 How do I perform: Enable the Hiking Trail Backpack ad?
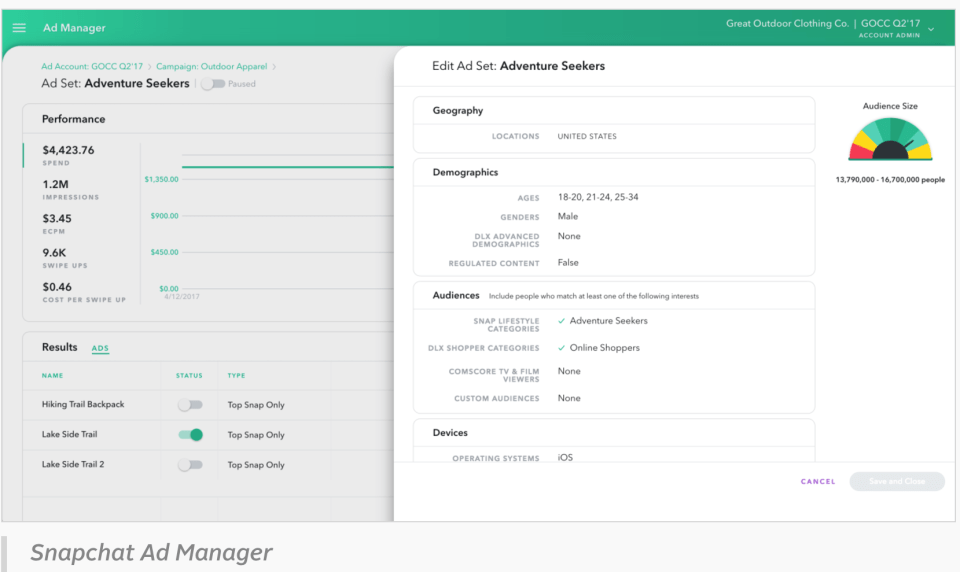coord(190,405)
